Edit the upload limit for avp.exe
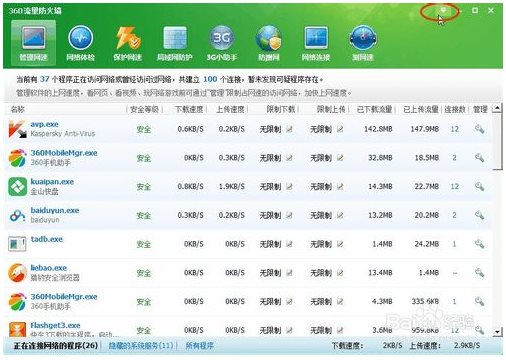 point(340,129)
